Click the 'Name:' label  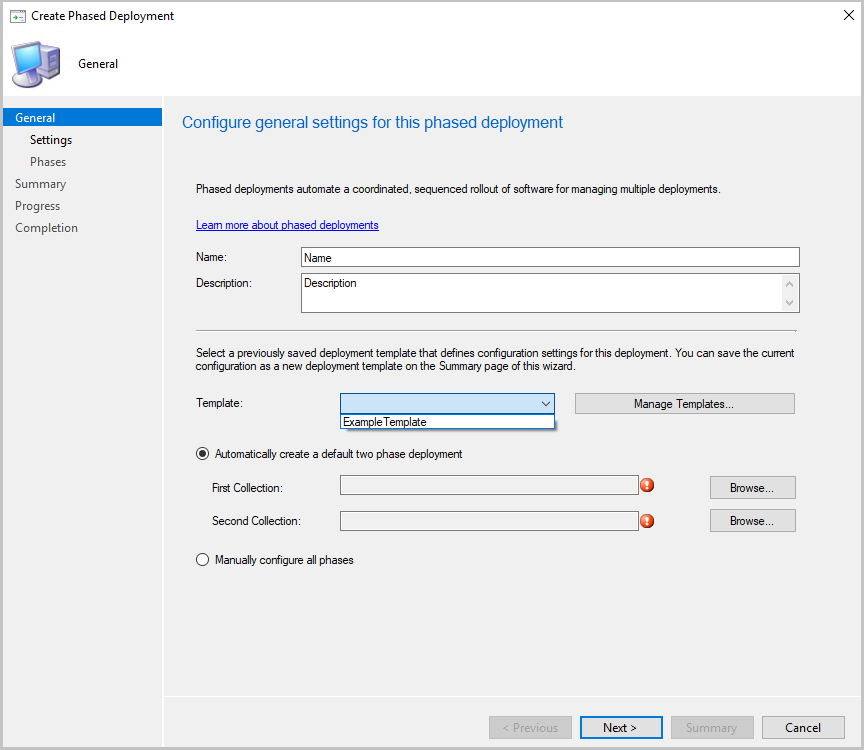[212, 257]
